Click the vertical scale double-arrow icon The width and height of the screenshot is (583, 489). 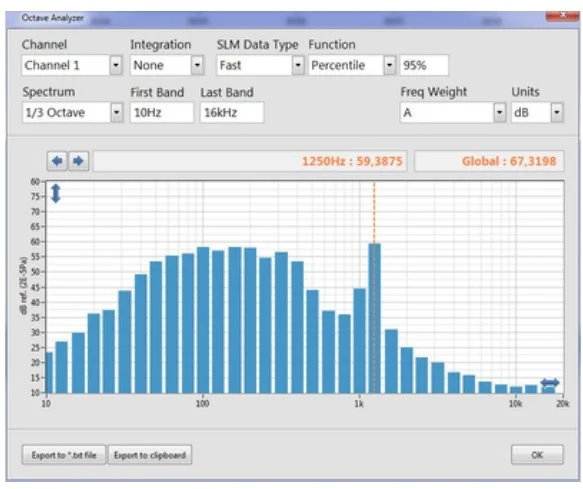[x=56, y=193]
